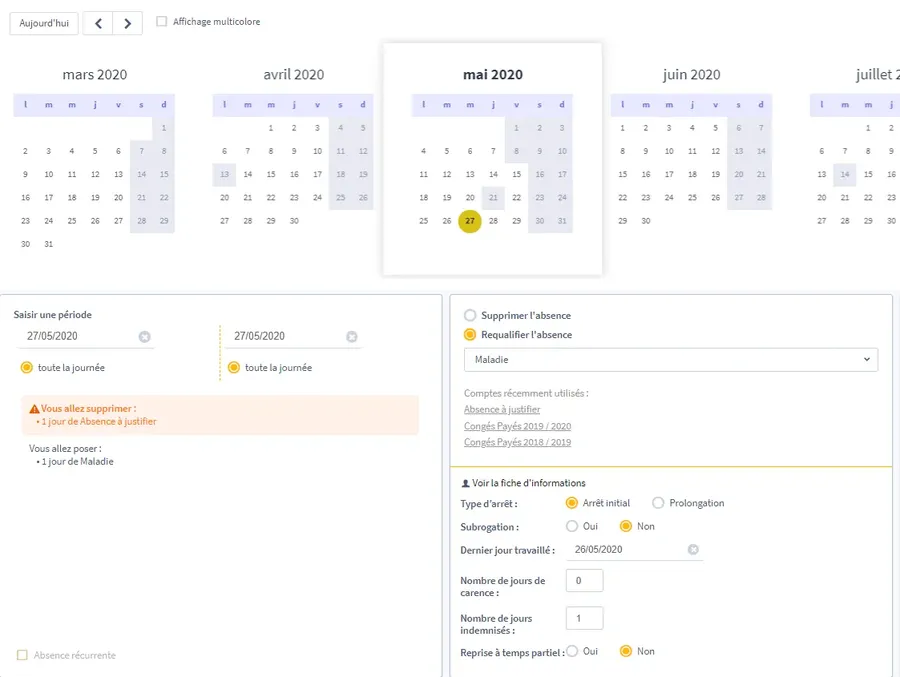Image resolution: width=900 pixels, height=677 pixels.
Task: Choose Prolongation as type d'arrêt
Action: pyautogui.click(x=658, y=503)
